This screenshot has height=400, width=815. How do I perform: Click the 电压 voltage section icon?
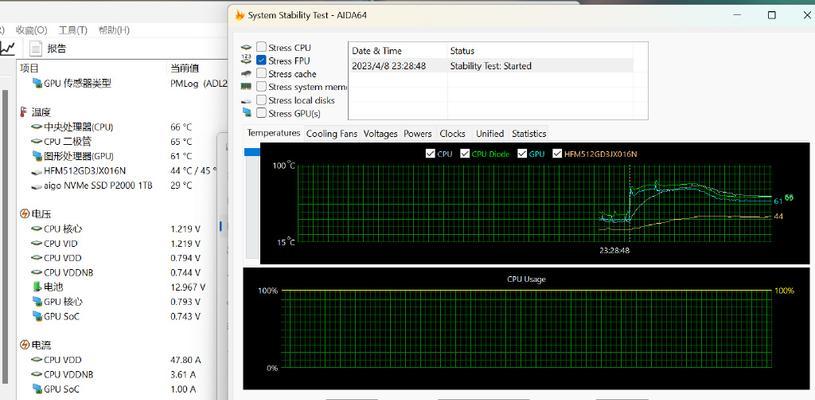pyautogui.click(x=24, y=214)
